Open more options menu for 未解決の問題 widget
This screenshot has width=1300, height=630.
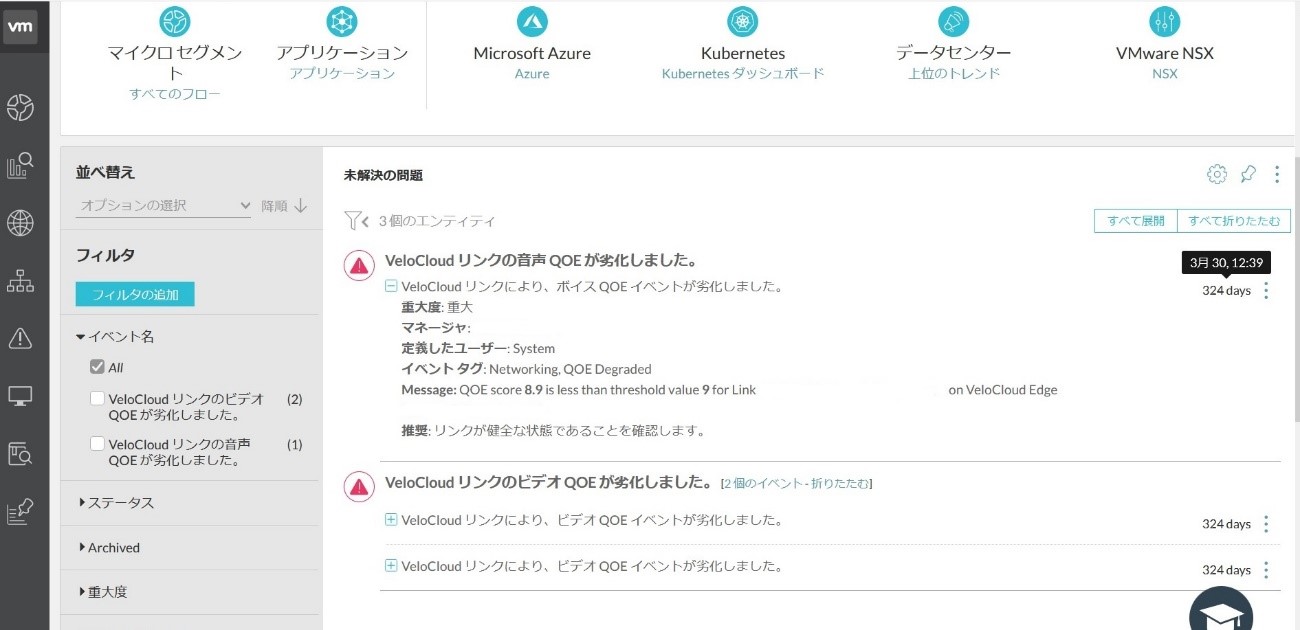(1277, 175)
